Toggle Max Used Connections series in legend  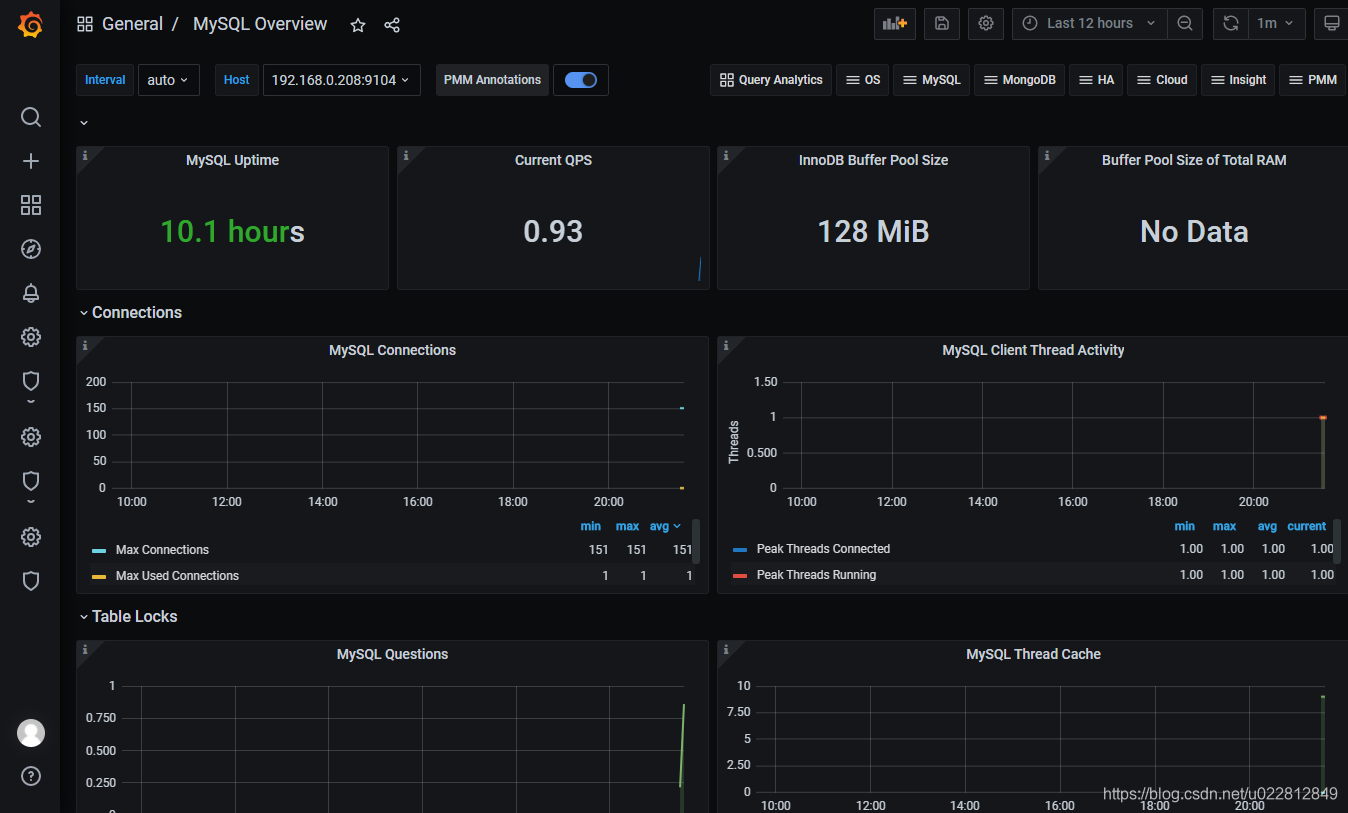click(177, 576)
